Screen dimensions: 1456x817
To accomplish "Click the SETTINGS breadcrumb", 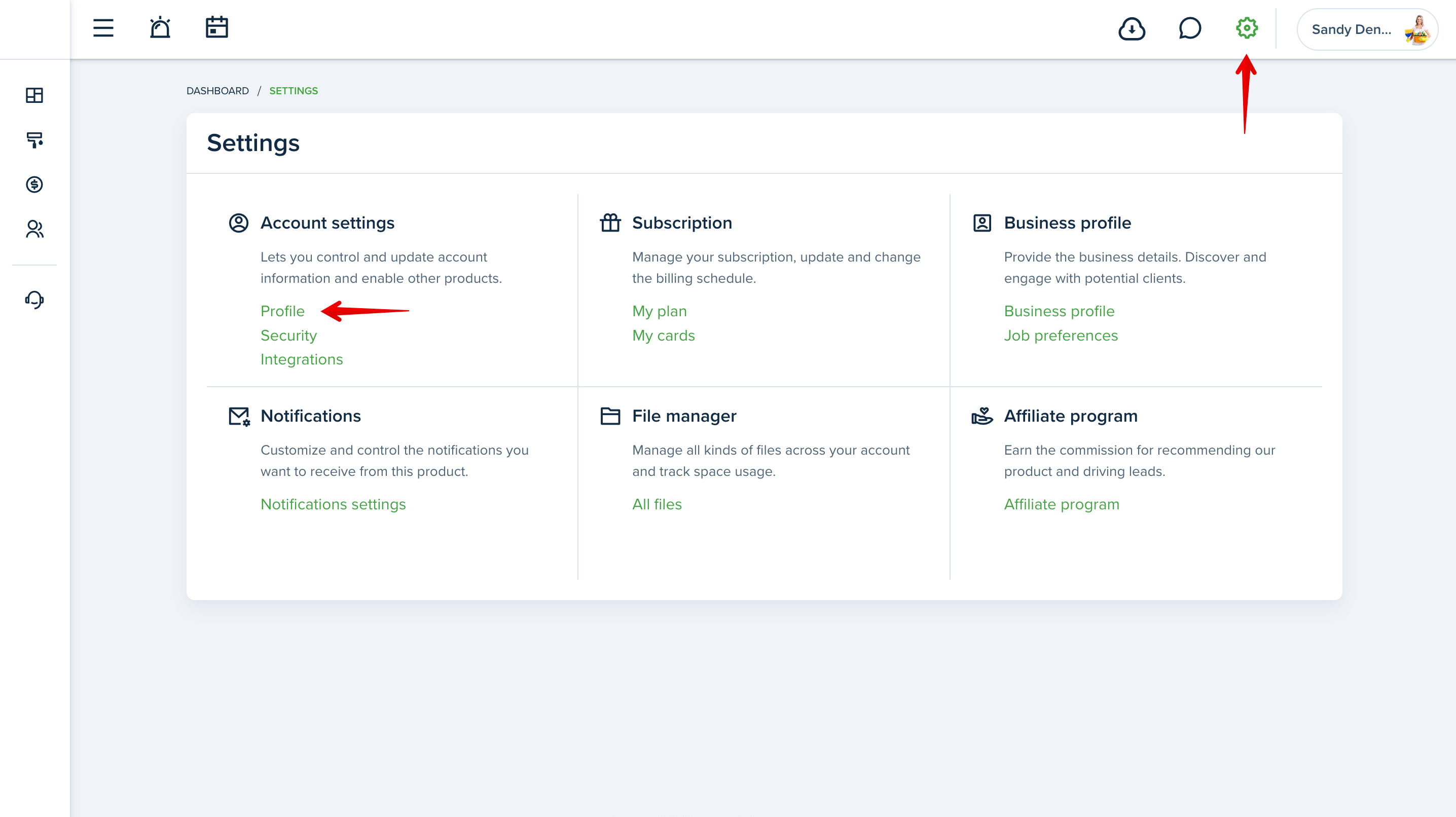I will [x=294, y=91].
